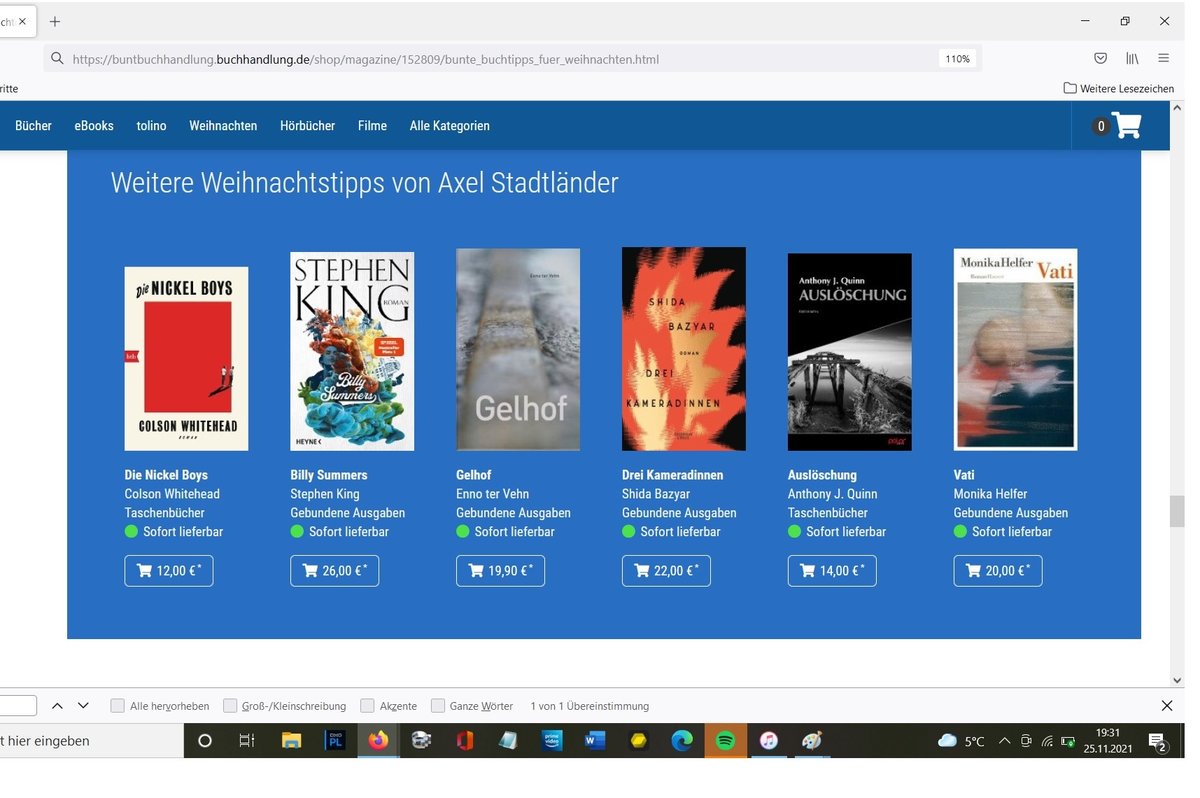Open the Die Nickel Boys title link
The width and height of the screenshot is (1200, 798).
(166, 475)
